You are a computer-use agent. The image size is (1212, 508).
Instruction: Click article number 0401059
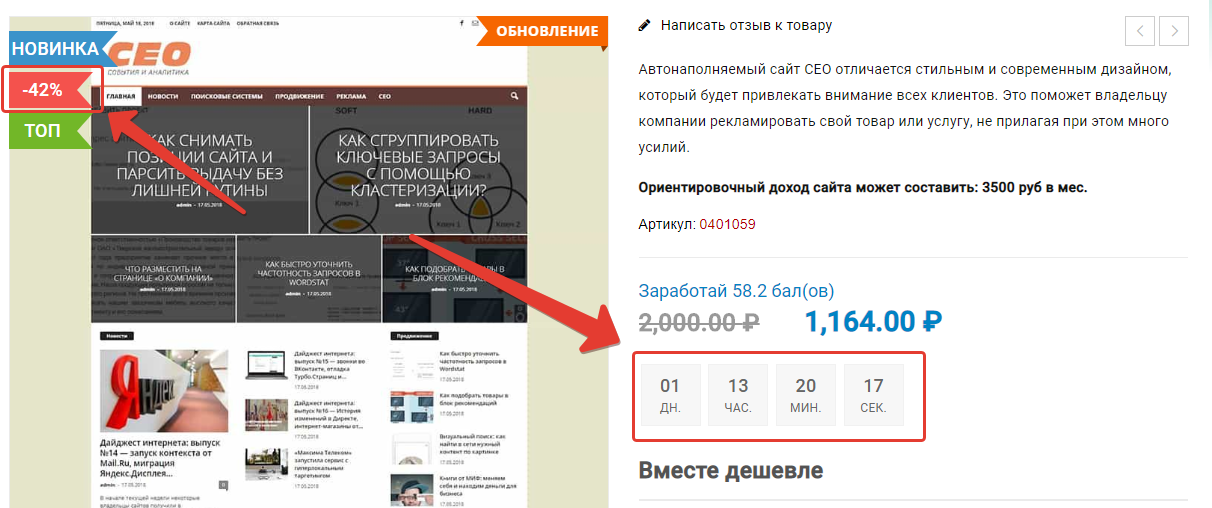click(x=727, y=224)
